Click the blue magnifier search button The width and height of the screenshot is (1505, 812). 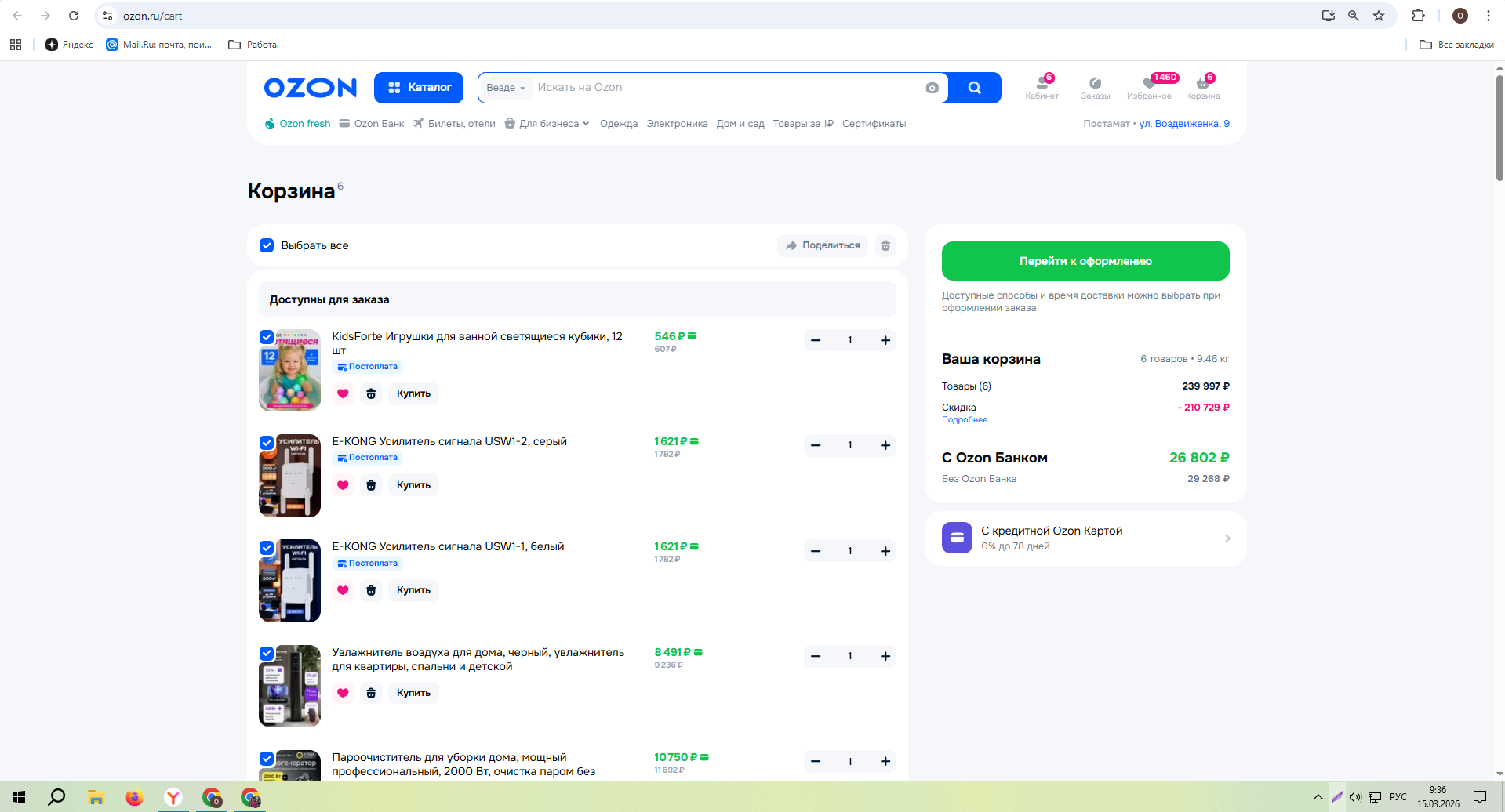[x=975, y=88]
